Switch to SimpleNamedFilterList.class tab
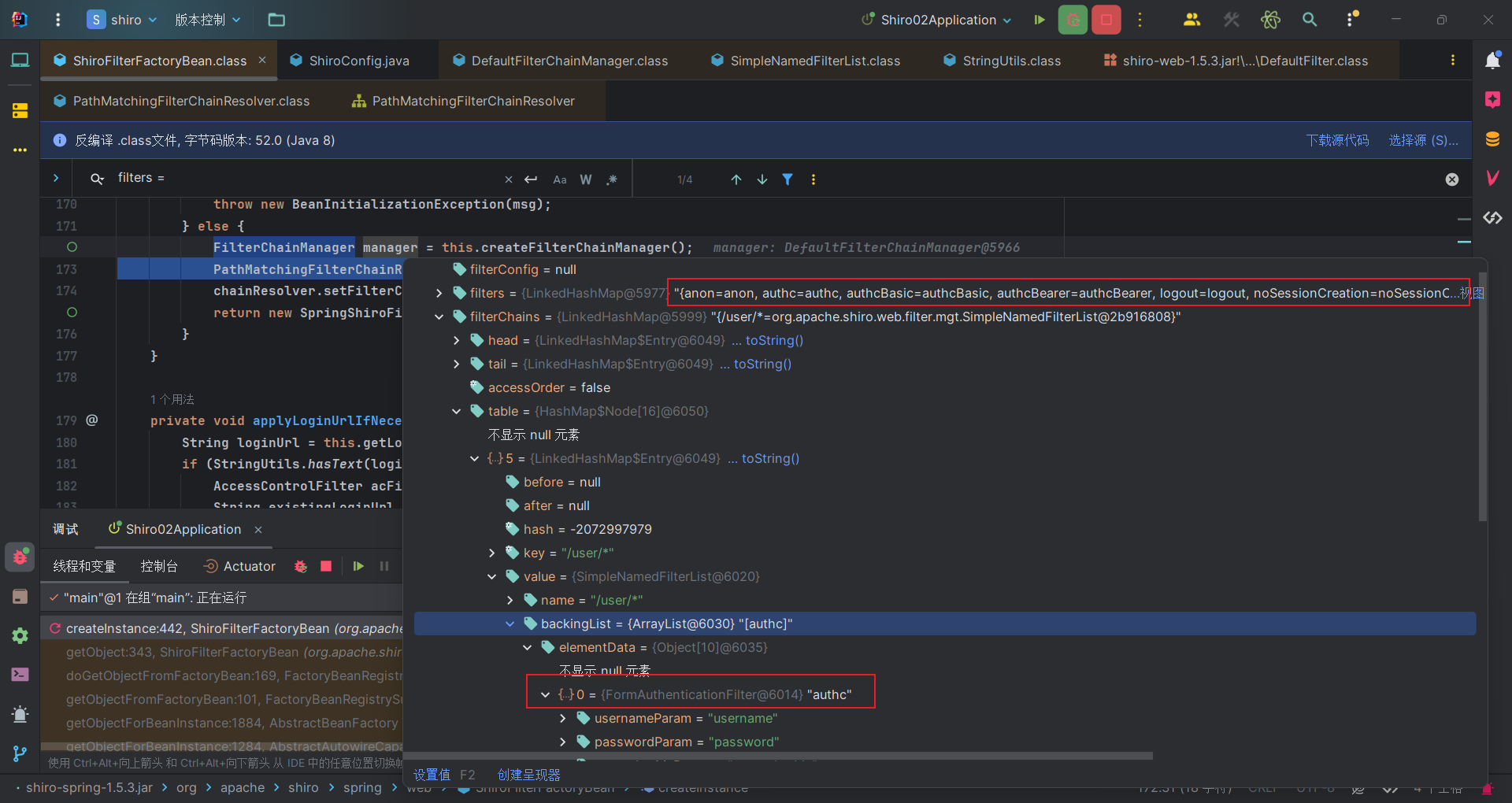 [x=806, y=61]
